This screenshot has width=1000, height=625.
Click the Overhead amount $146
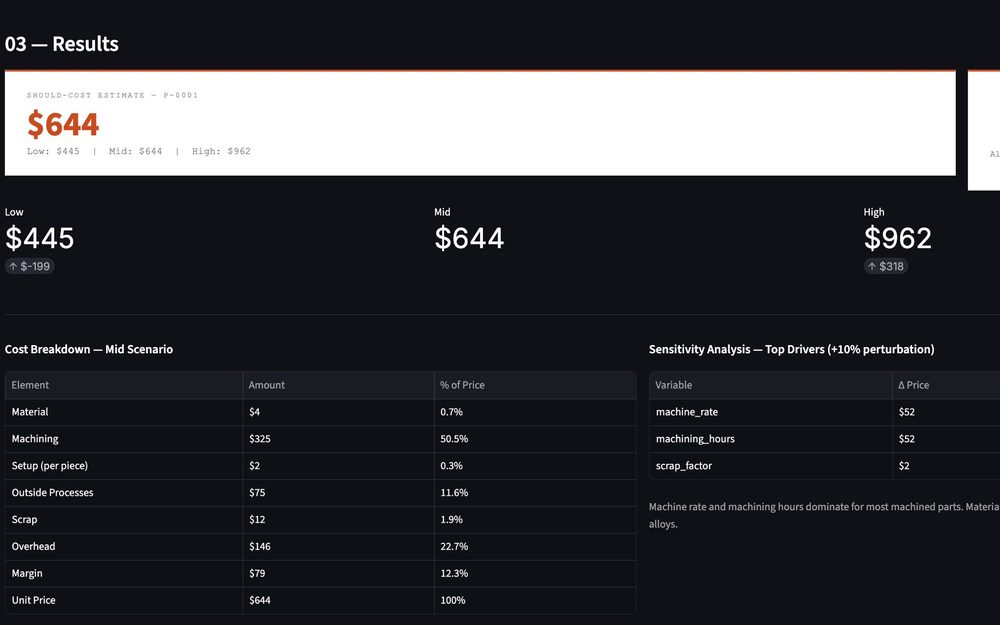[338, 546]
